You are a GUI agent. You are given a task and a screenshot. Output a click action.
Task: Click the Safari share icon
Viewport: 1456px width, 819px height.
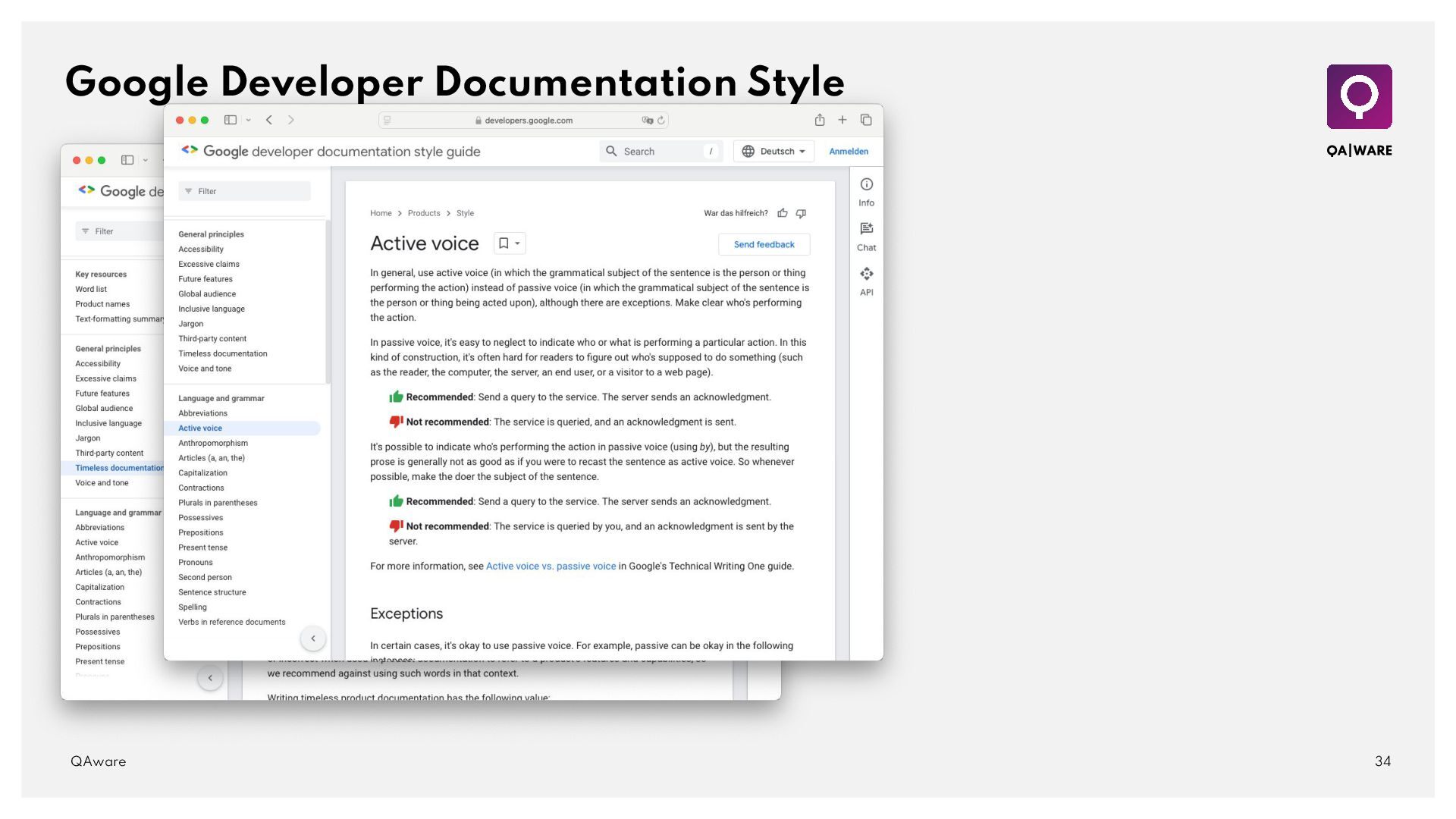[x=820, y=120]
